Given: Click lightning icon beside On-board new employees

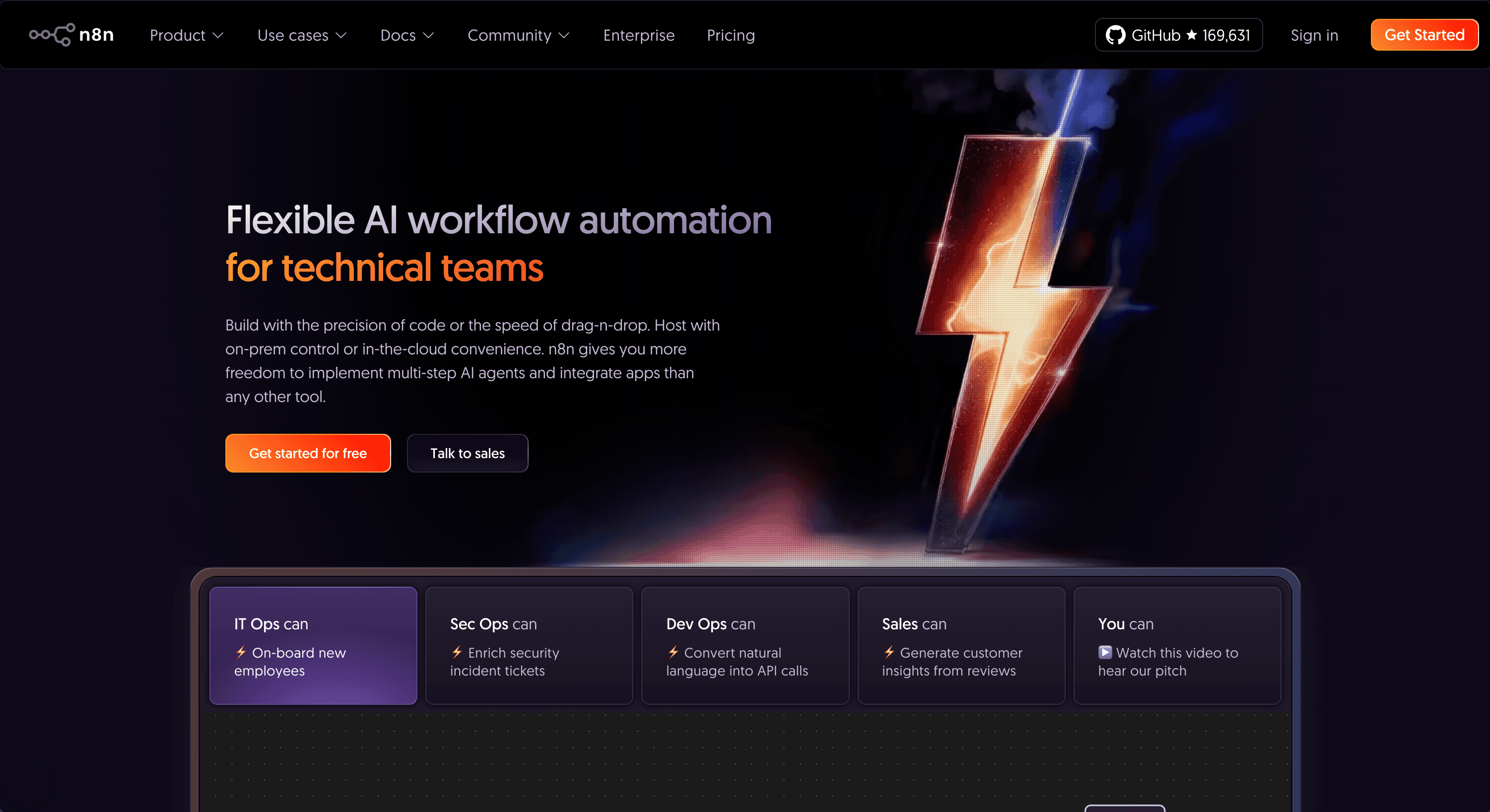Looking at the screenshot, I should click(241, 652).
